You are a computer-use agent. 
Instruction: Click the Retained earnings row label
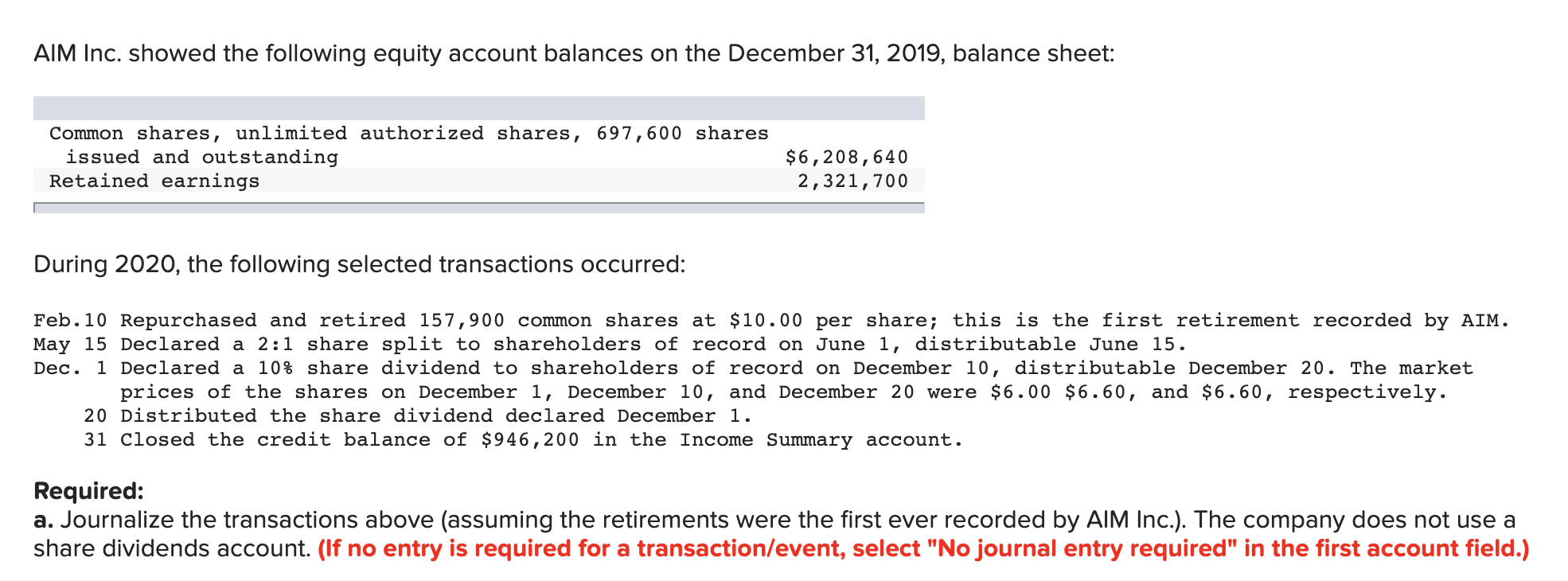(154, 181)
